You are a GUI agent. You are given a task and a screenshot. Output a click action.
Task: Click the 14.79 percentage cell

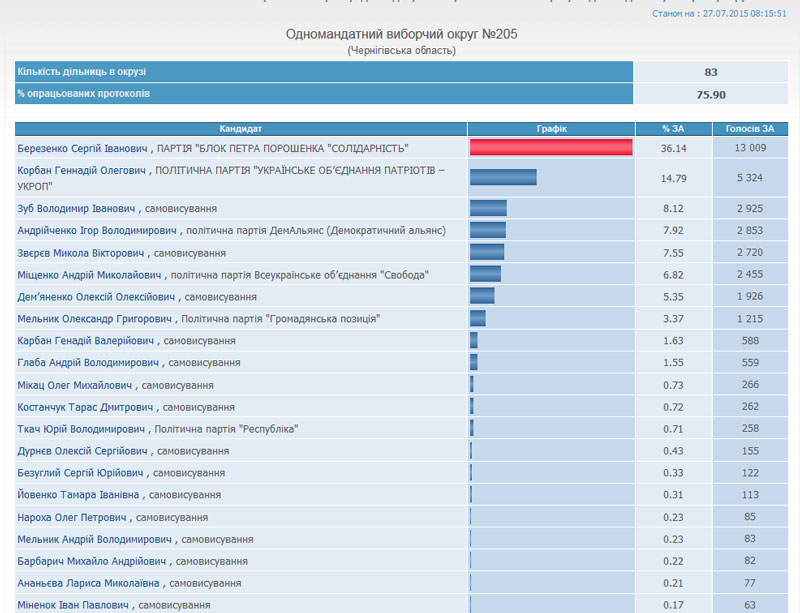tap(673, 179)
